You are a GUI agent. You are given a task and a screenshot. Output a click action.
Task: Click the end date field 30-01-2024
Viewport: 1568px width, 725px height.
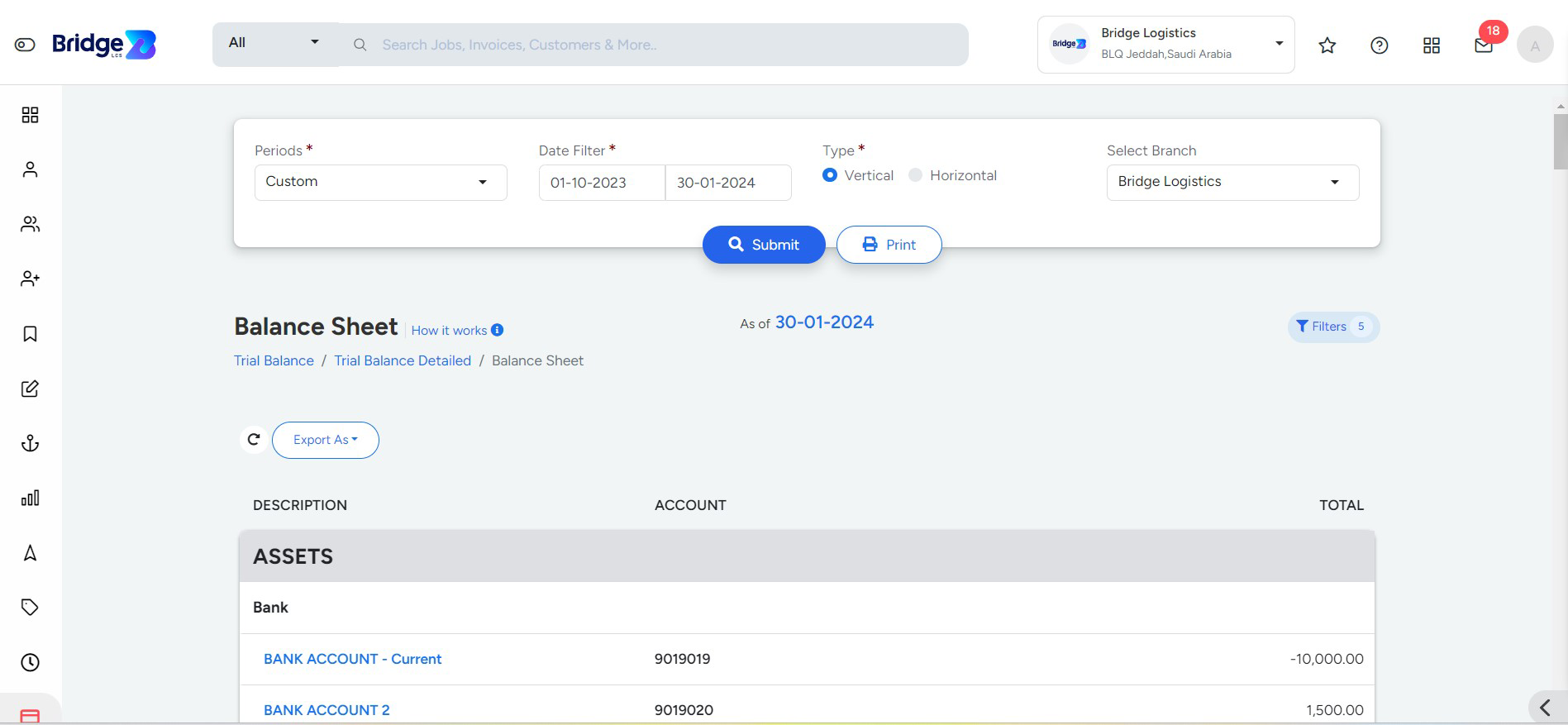(728, 183)
